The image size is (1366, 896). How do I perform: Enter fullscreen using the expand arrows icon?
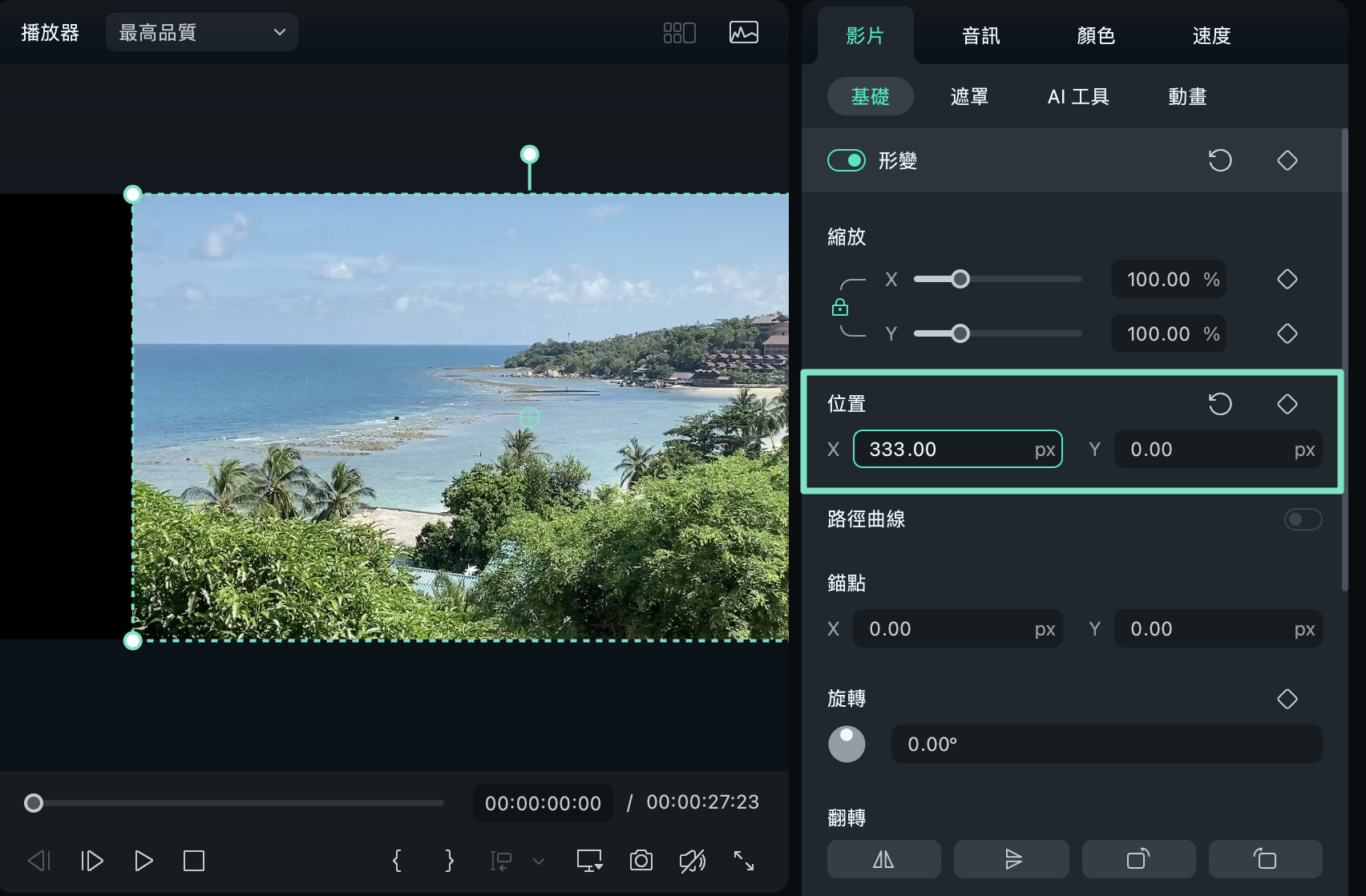(745, 860)
